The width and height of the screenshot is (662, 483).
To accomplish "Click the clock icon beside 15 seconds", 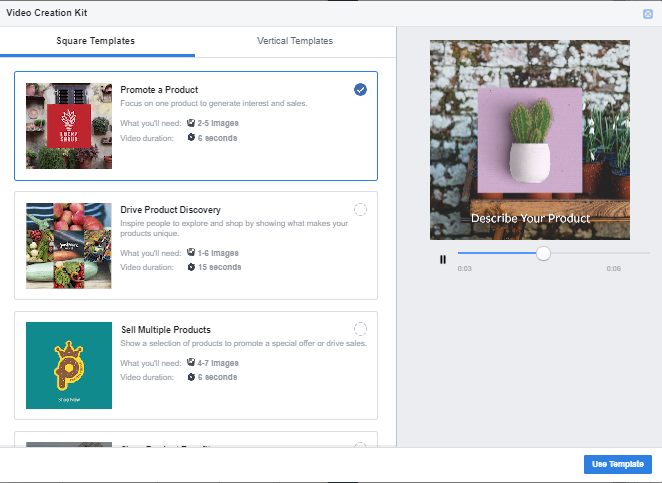I will click(x=191, y=267).
